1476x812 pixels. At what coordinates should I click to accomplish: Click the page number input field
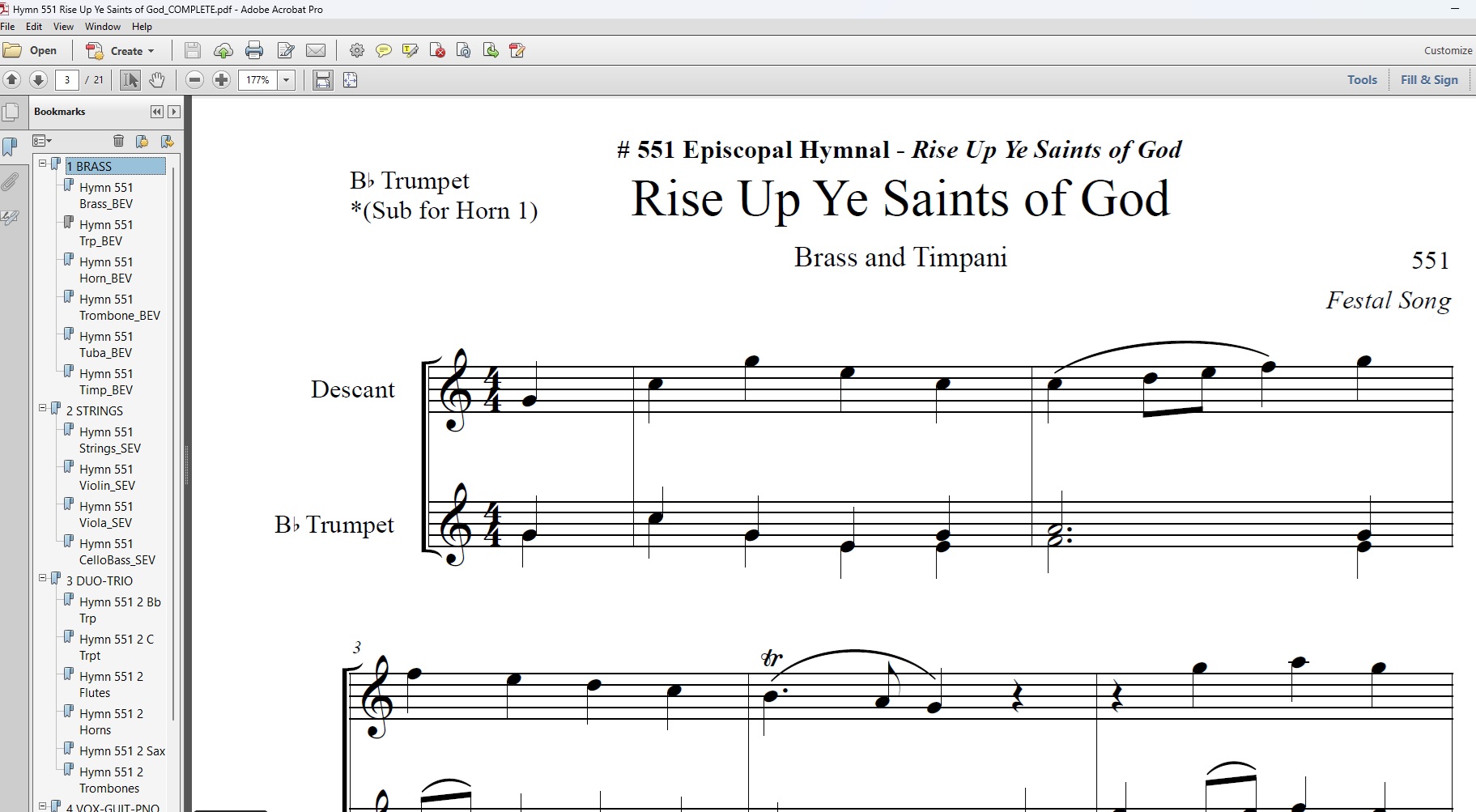67,80
